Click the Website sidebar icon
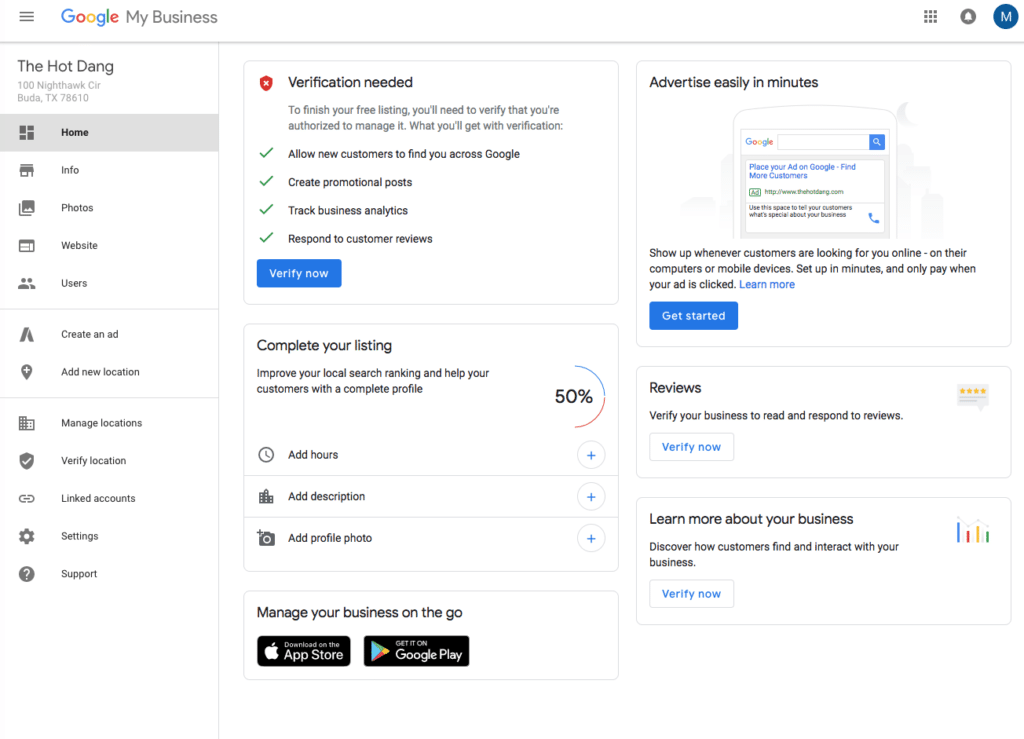 tap(27, 245)
